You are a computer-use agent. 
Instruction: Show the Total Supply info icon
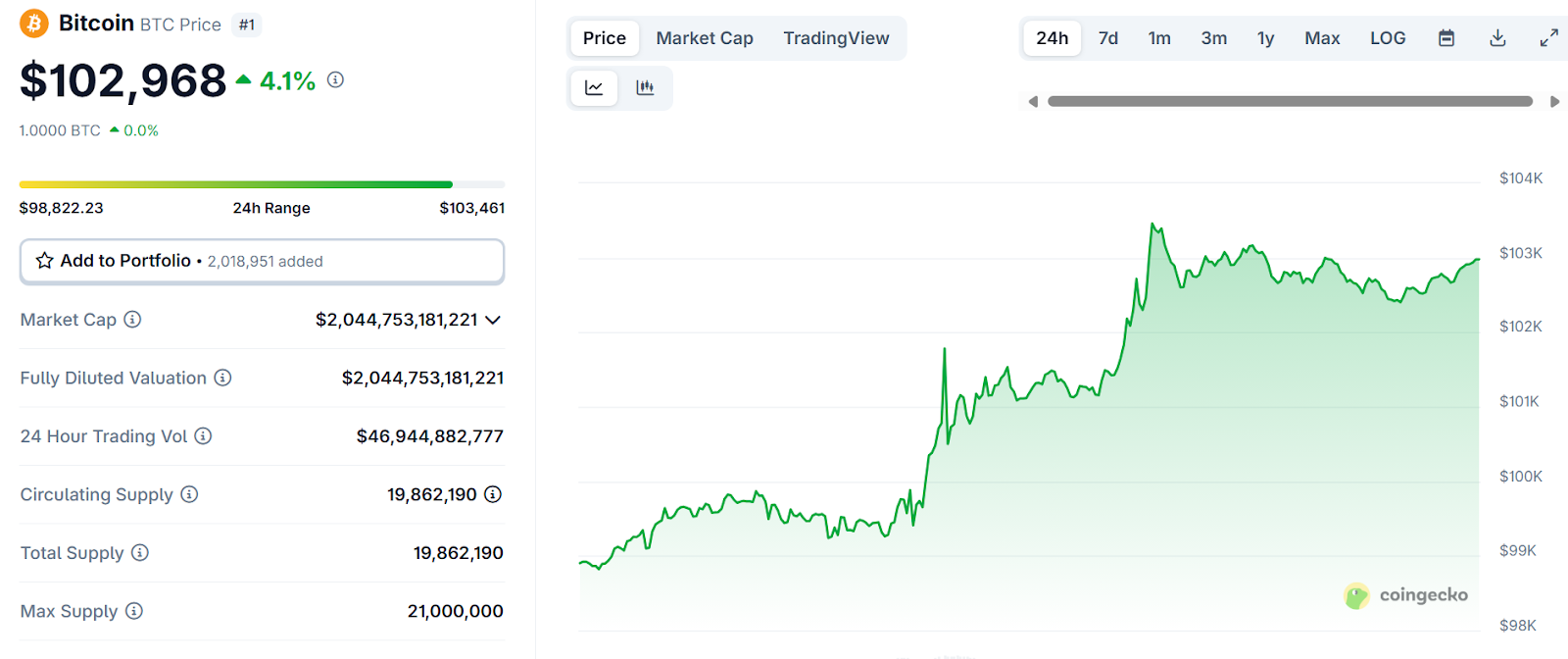(x=140, y=553)
